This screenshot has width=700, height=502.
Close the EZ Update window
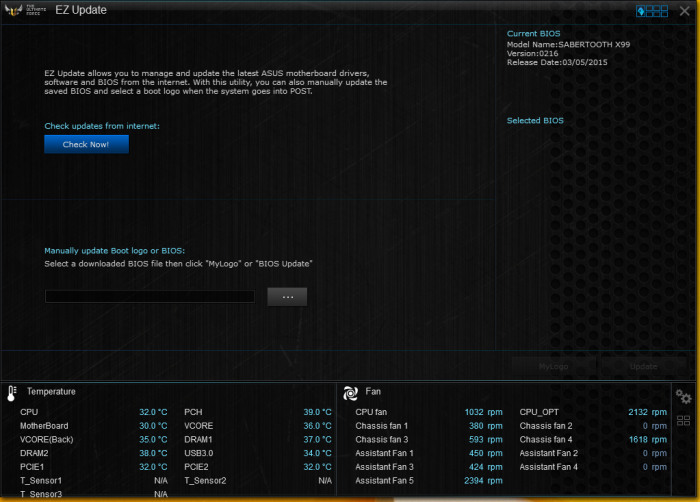point(684,11)
